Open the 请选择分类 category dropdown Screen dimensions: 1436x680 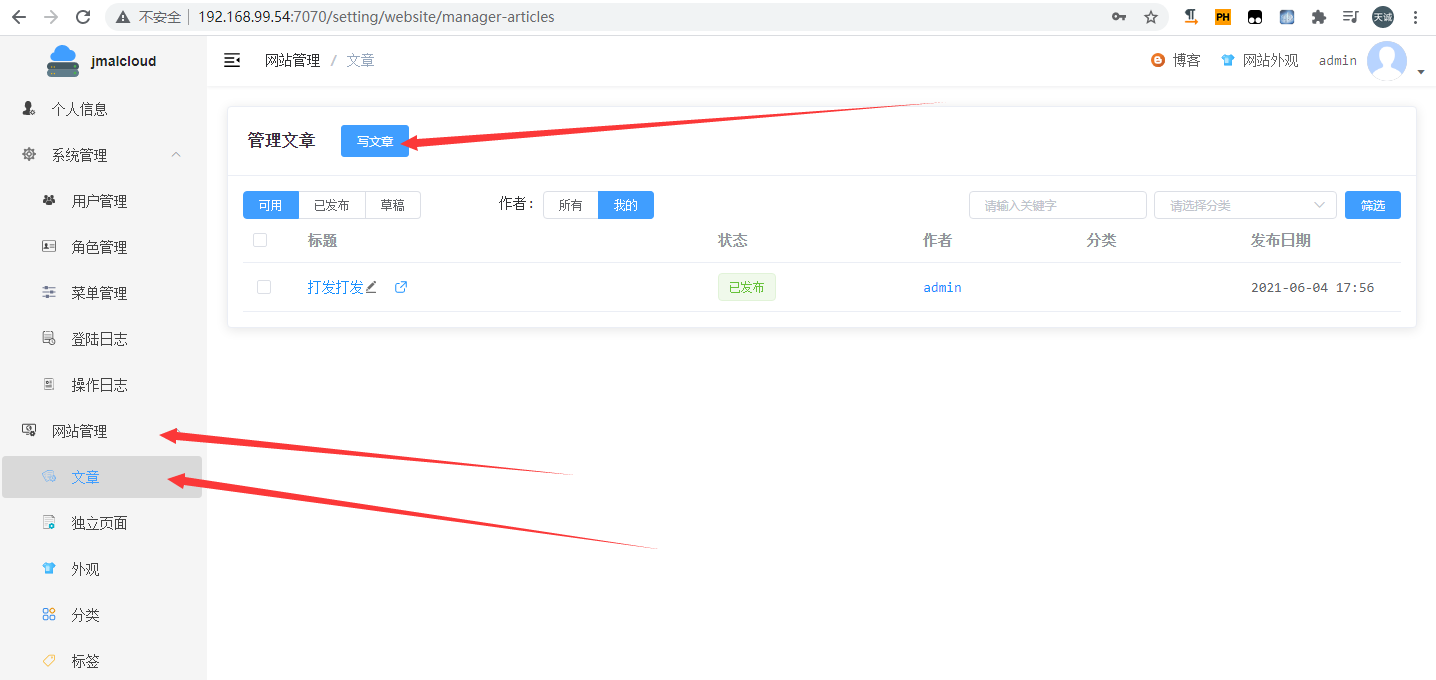click(1245, 205)
